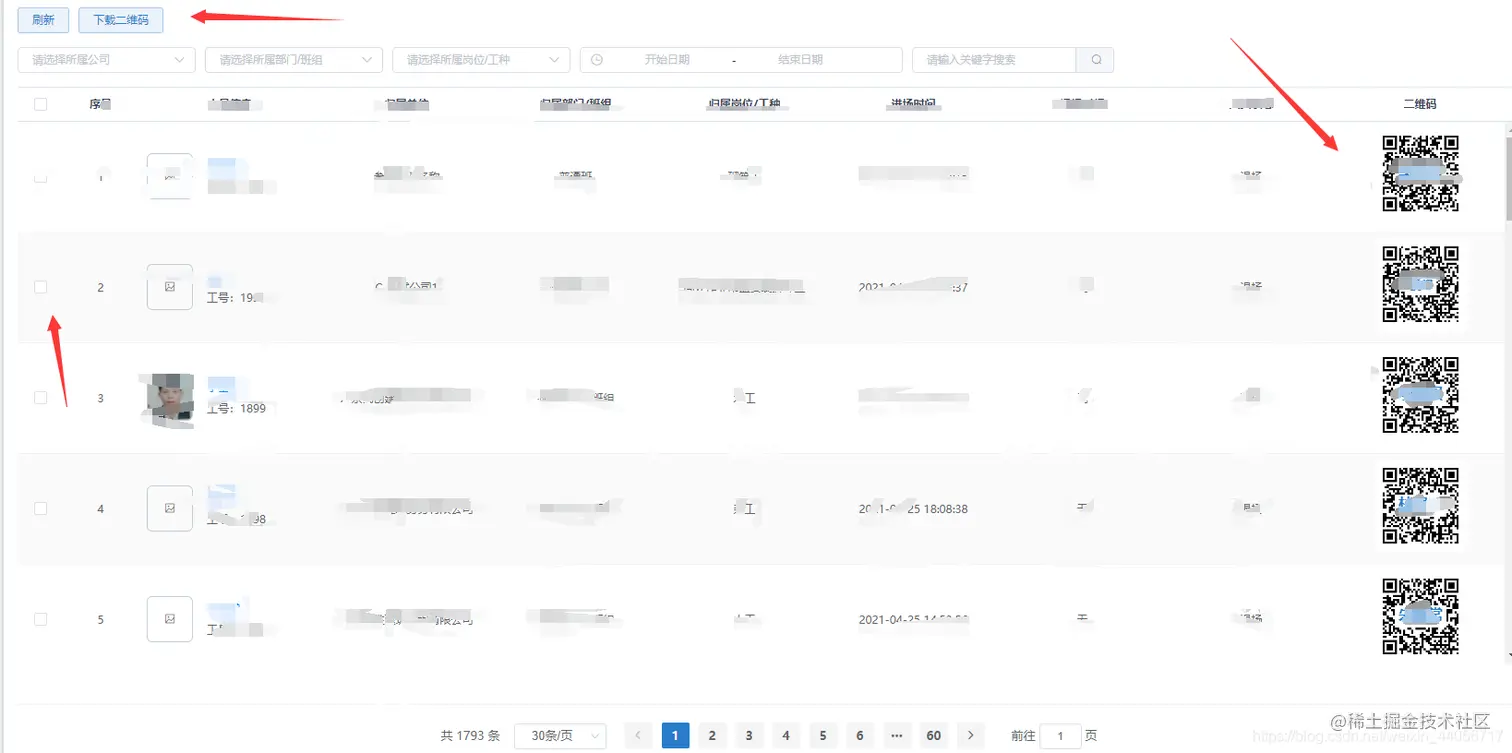The height and width of the screenshot is (753, 1512).
Task: Open the QR code in row 5
Action: point(1420,616)
